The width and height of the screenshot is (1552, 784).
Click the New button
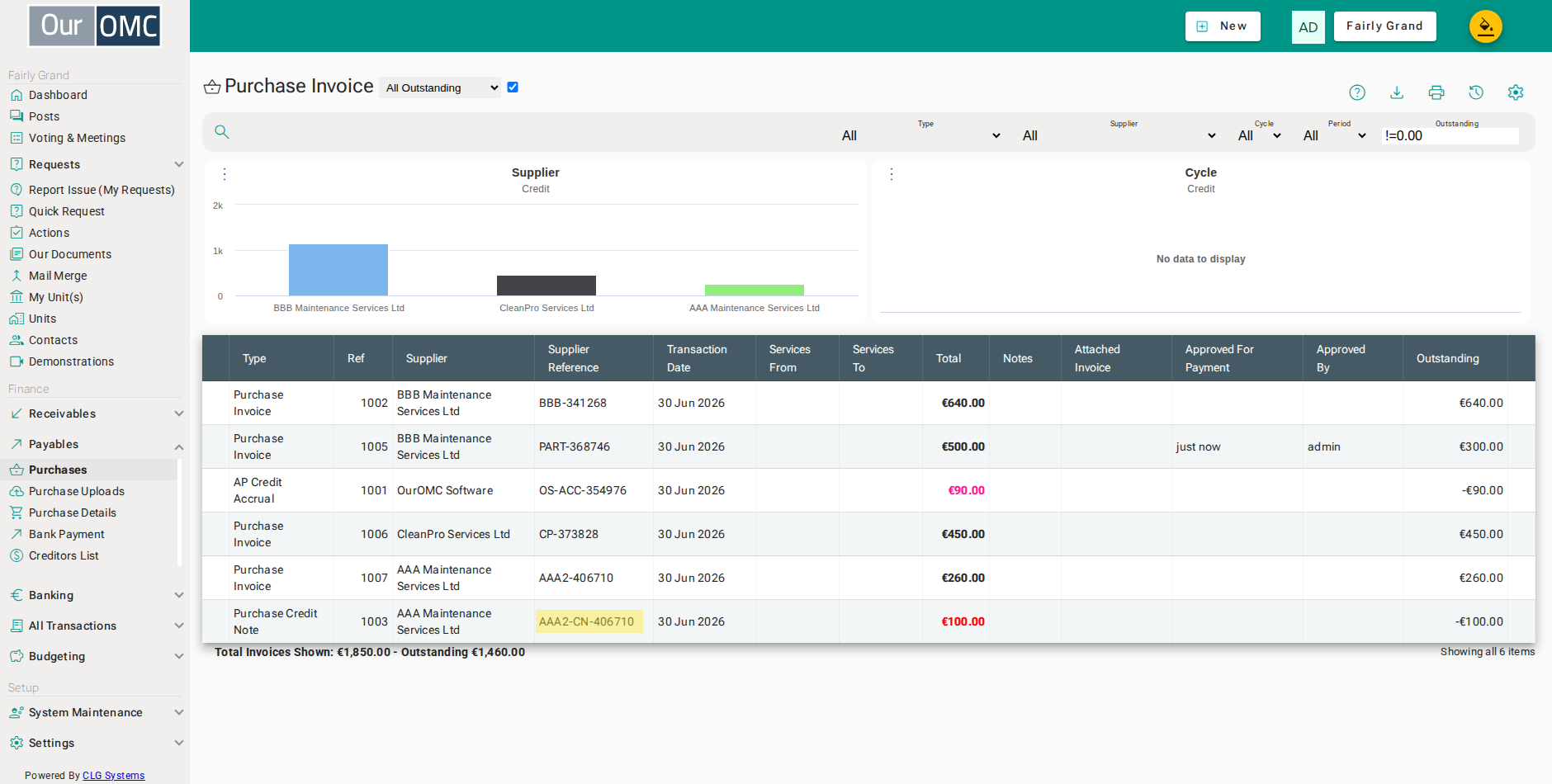coord(1223,26)
